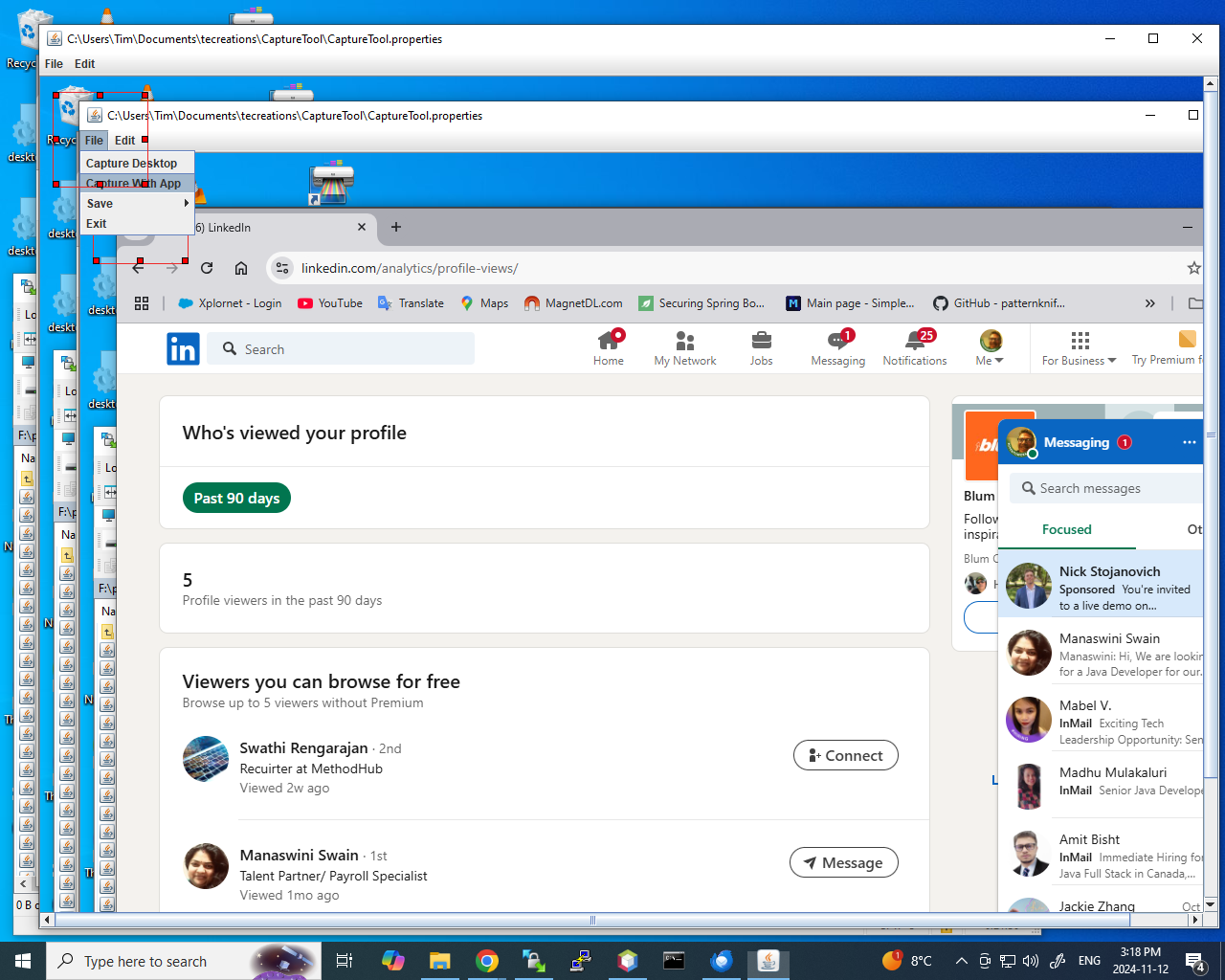Open Securing Spring Bo... bookmark
Screen dimensions: 1225x980
pyautogui.click(x=702, y=303)
